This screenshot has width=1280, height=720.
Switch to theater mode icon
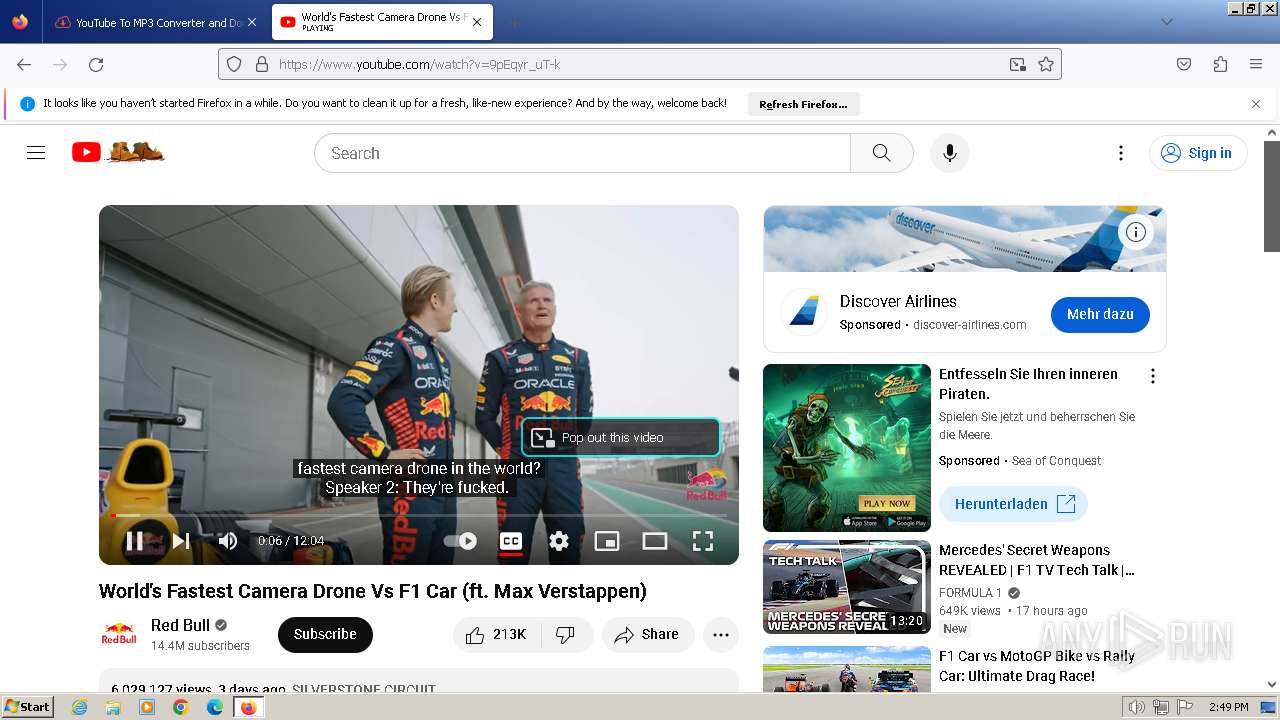(x=655, y=541)
